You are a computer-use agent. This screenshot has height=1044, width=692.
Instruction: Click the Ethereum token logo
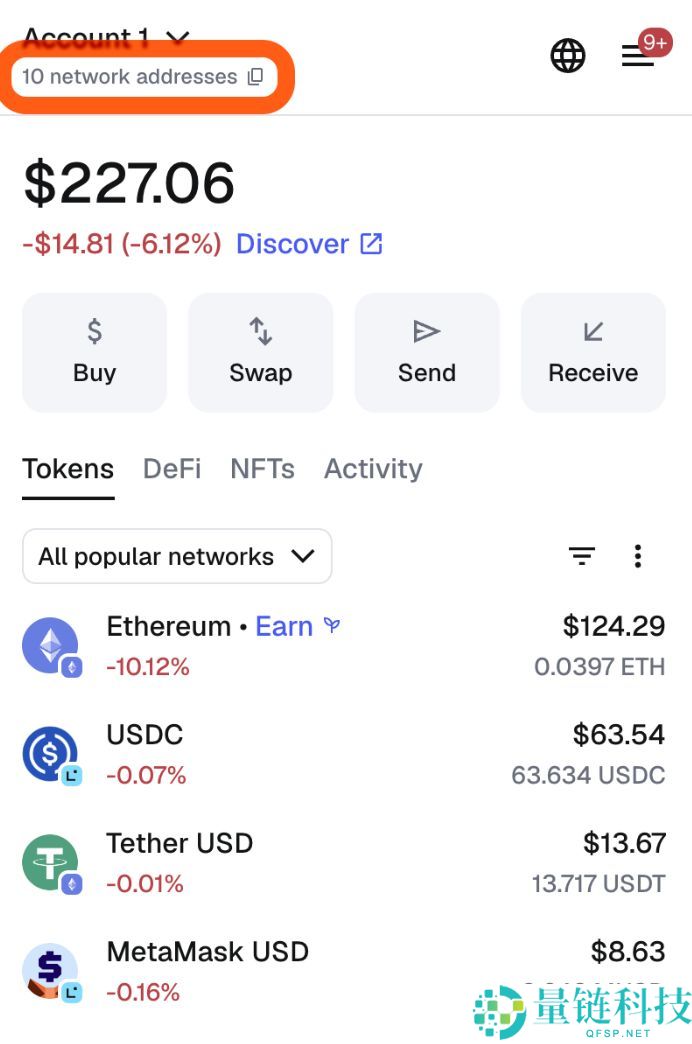click(51, 644)
